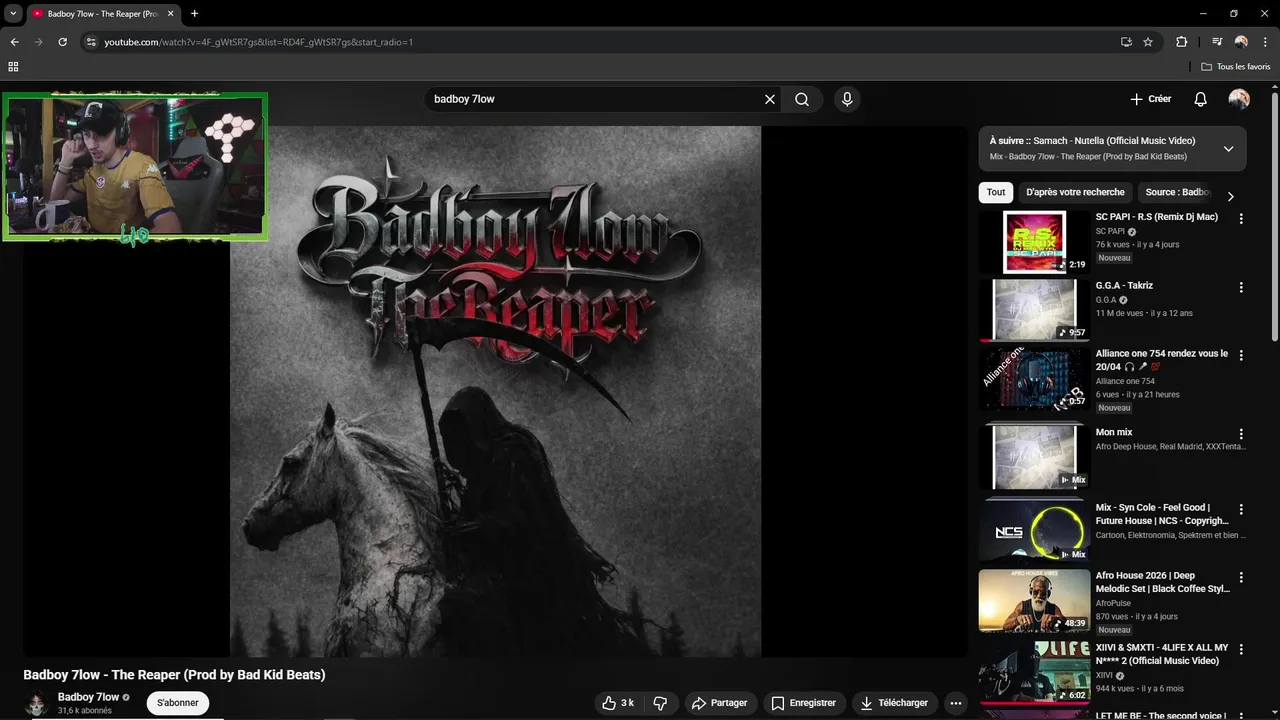The image size is (1280, 720).
Task: Reload the YouTube page
Action: tap(62, 42)
